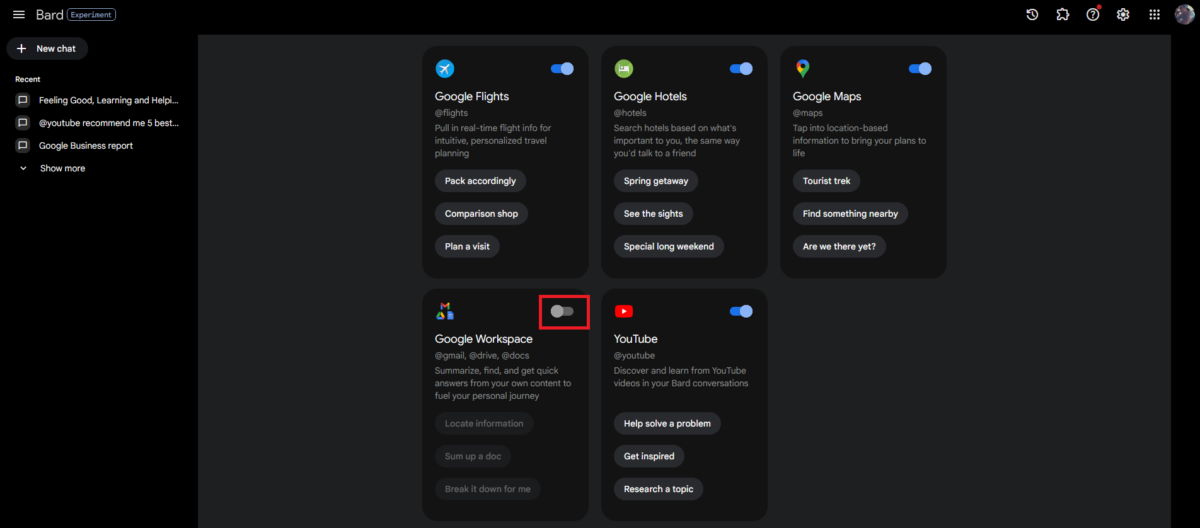The image size is (1200, 528).
Task: Click the Google Flights card title
Action: (x=472, y=97)
